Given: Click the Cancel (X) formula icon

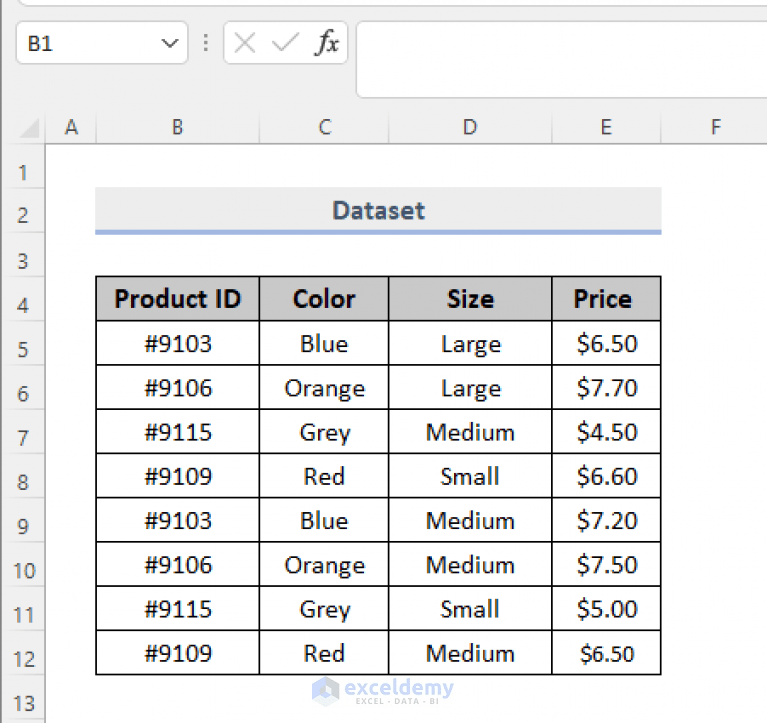Looking at the screenshot, I should [245, 43].
